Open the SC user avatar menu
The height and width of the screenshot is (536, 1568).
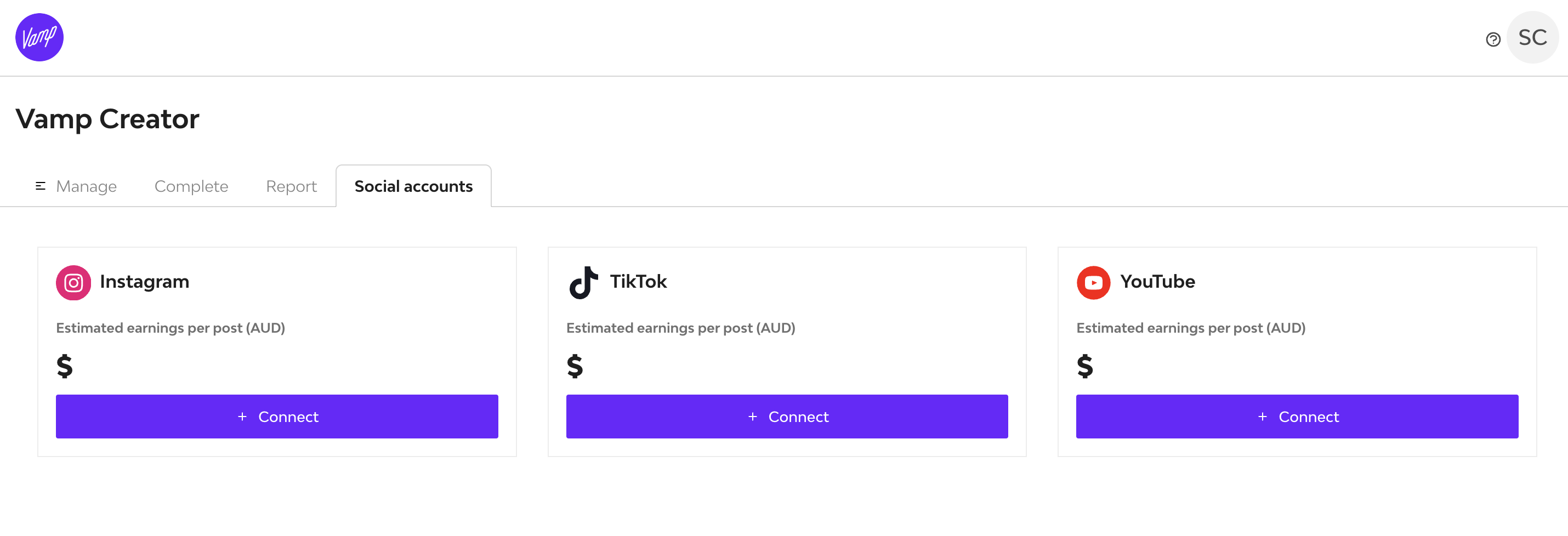(1532, 38)
